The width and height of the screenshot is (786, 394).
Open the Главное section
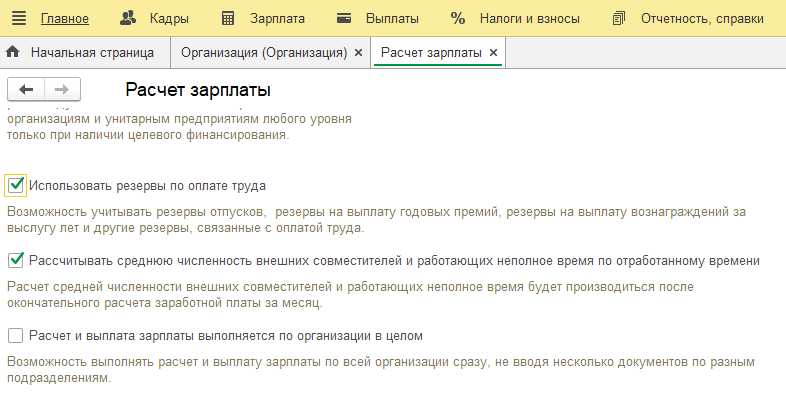point(65,19)
